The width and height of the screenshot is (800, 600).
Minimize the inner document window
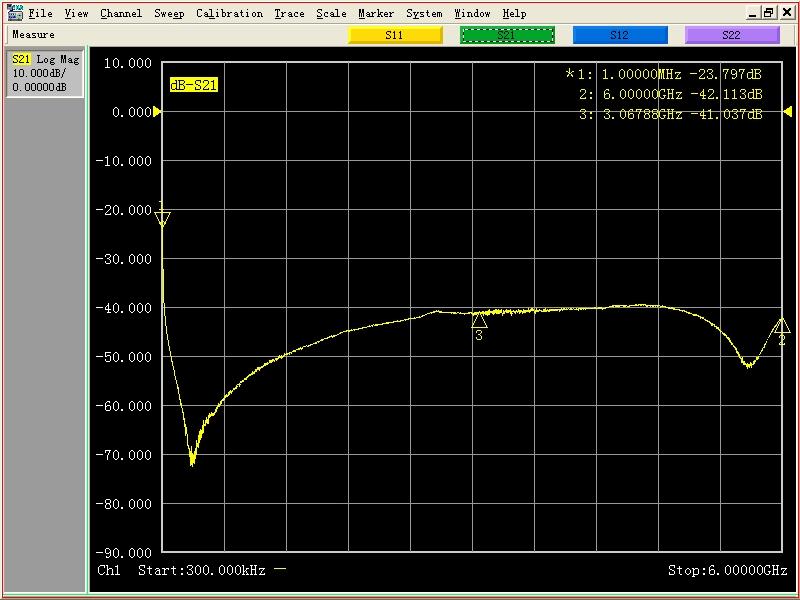[x=753, y=13]
